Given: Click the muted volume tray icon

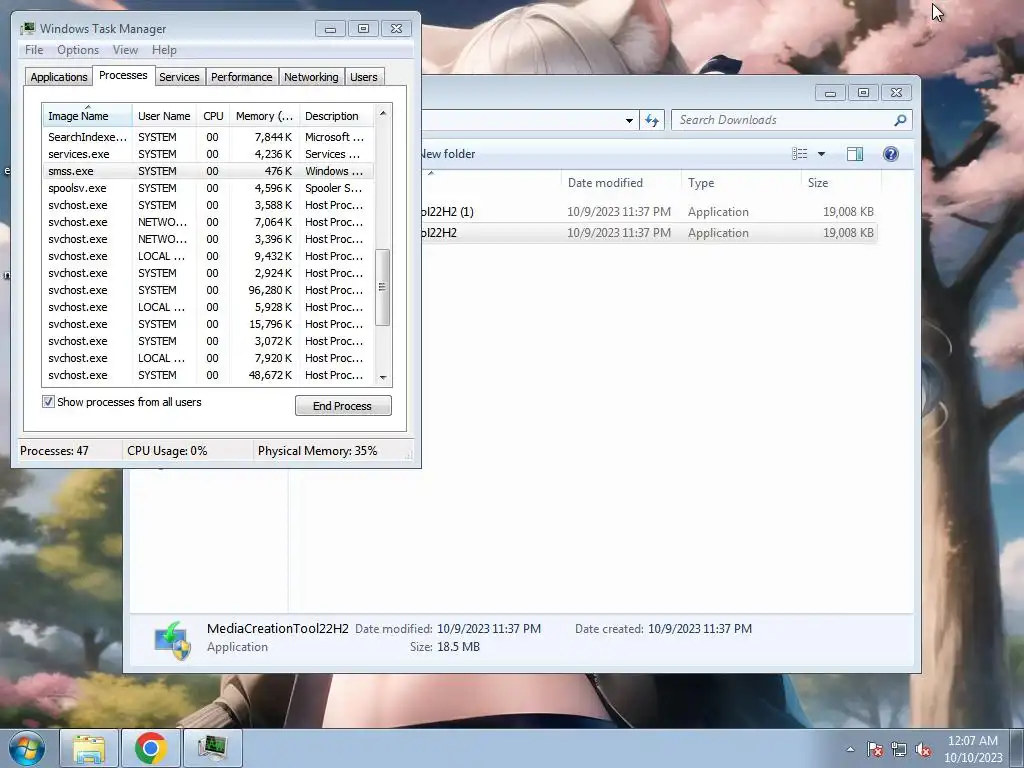Looking at the screenshot, I should click(x=923, y=749).
